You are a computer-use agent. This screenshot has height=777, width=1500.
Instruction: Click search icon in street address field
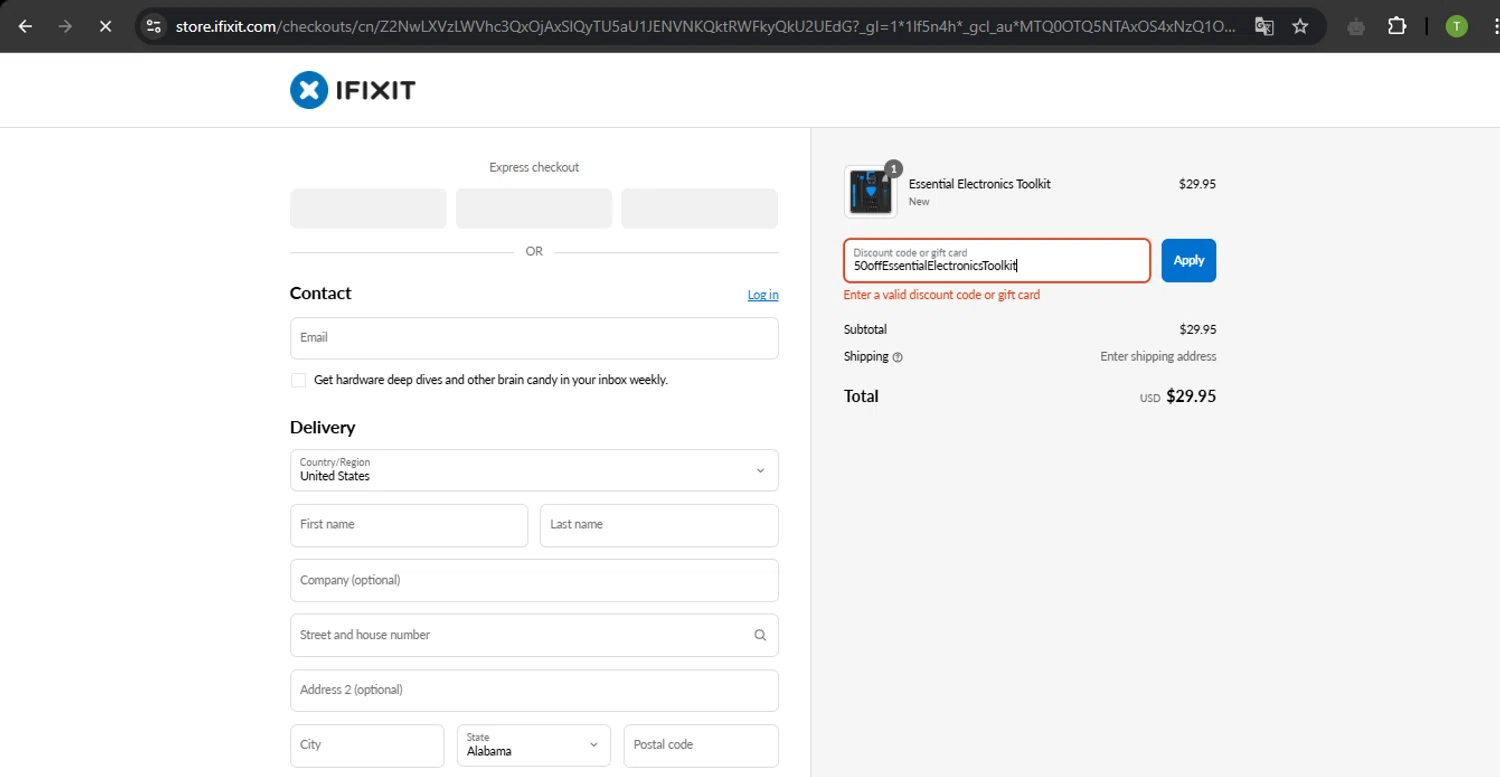760,635
